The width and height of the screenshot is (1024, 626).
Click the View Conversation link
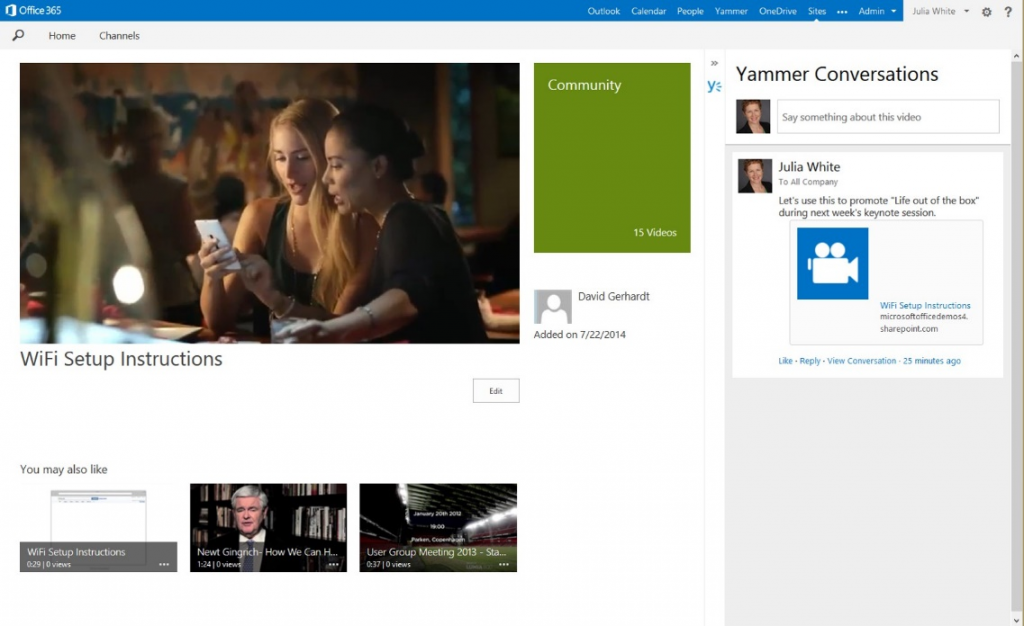pos(861,361)
